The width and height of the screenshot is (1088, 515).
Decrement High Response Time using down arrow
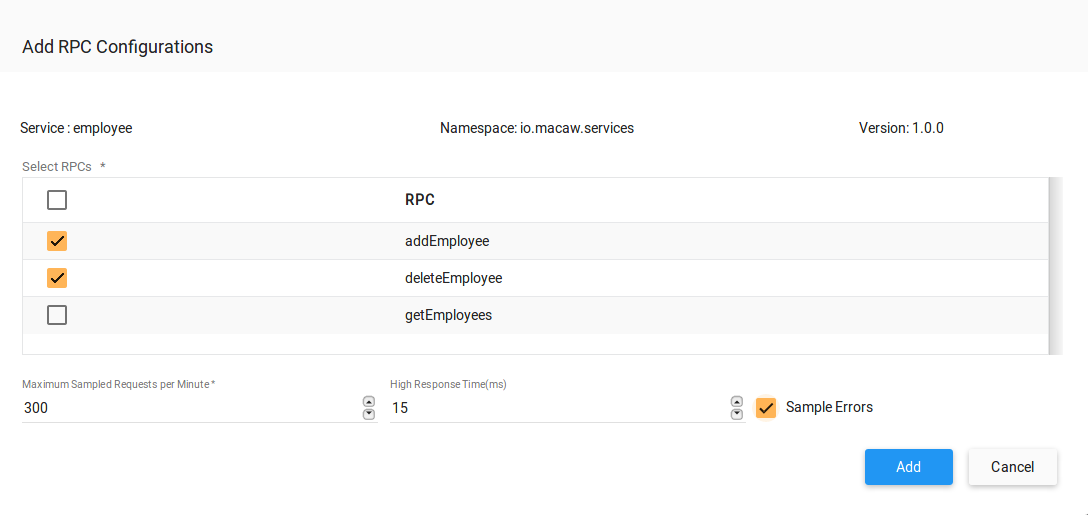pos(737,414)
